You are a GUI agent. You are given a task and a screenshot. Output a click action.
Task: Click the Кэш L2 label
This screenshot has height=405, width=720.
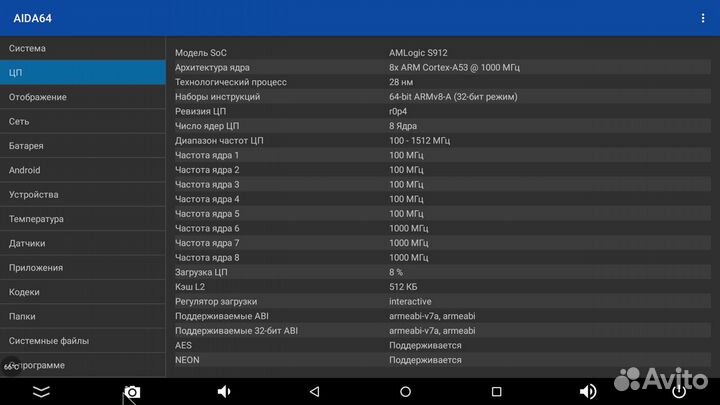190,287
